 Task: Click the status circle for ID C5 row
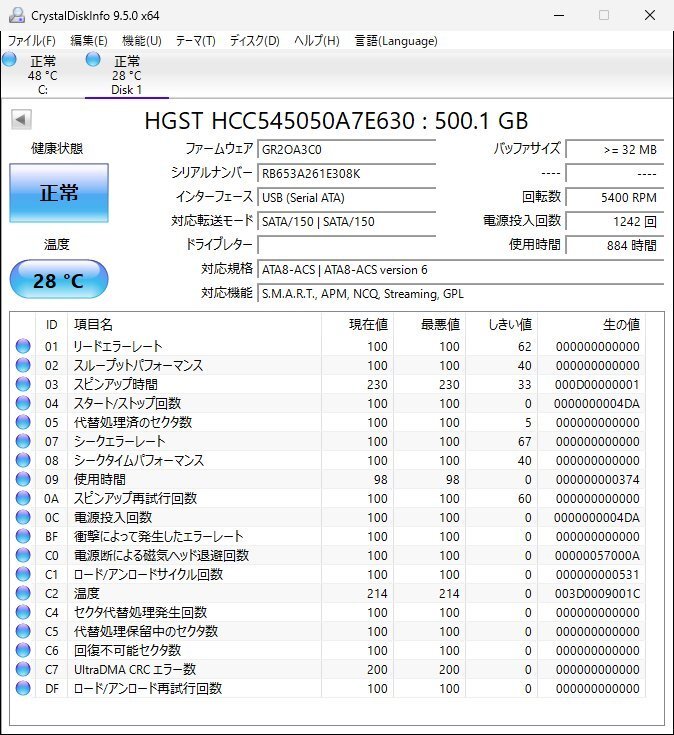point(23,631)
